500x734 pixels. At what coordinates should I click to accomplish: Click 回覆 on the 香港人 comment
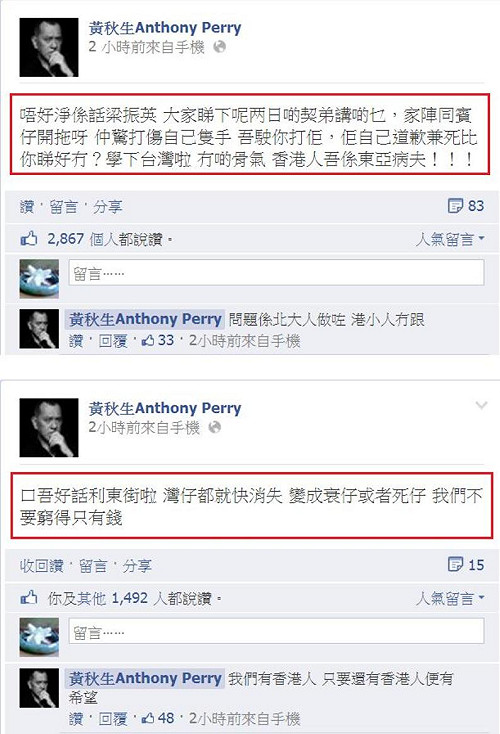pyautogui.click(x=113, y=719)
